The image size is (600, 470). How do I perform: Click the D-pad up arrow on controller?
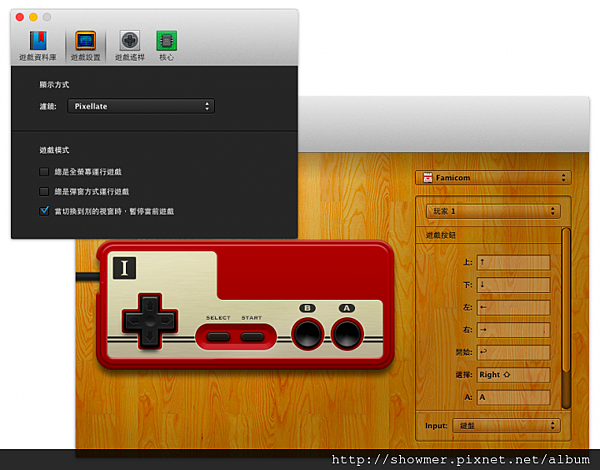tap(150, 305)
